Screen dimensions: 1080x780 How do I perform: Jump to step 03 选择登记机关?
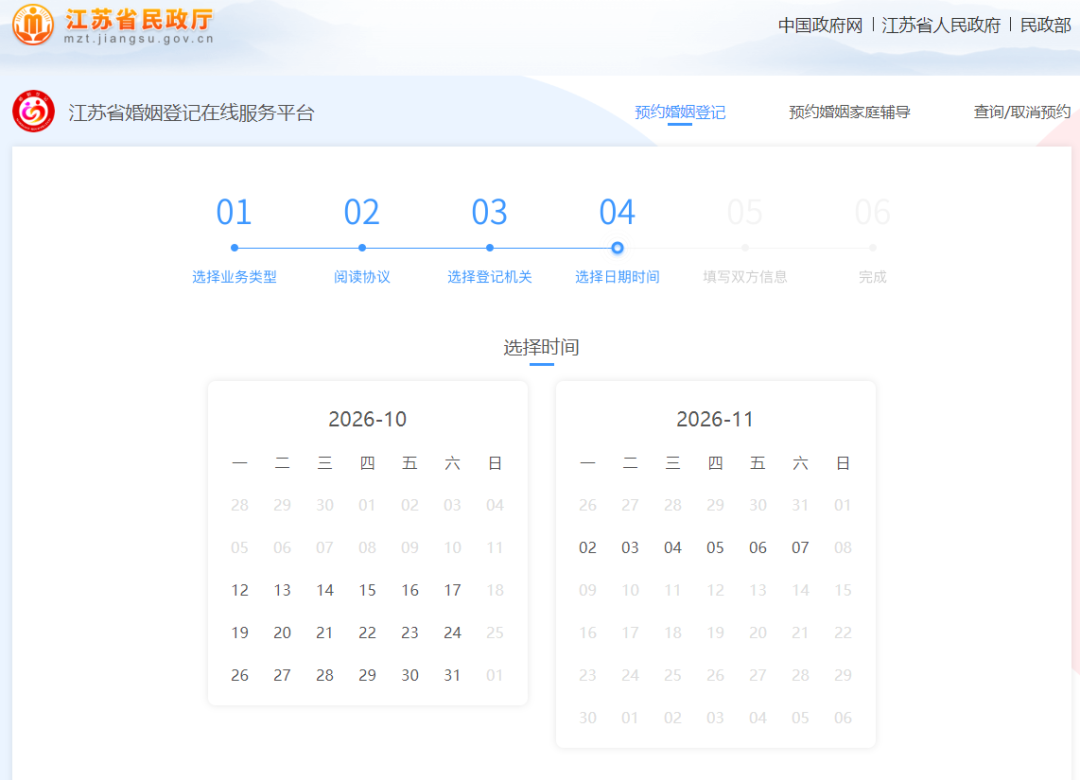click(x=490, y=240)
